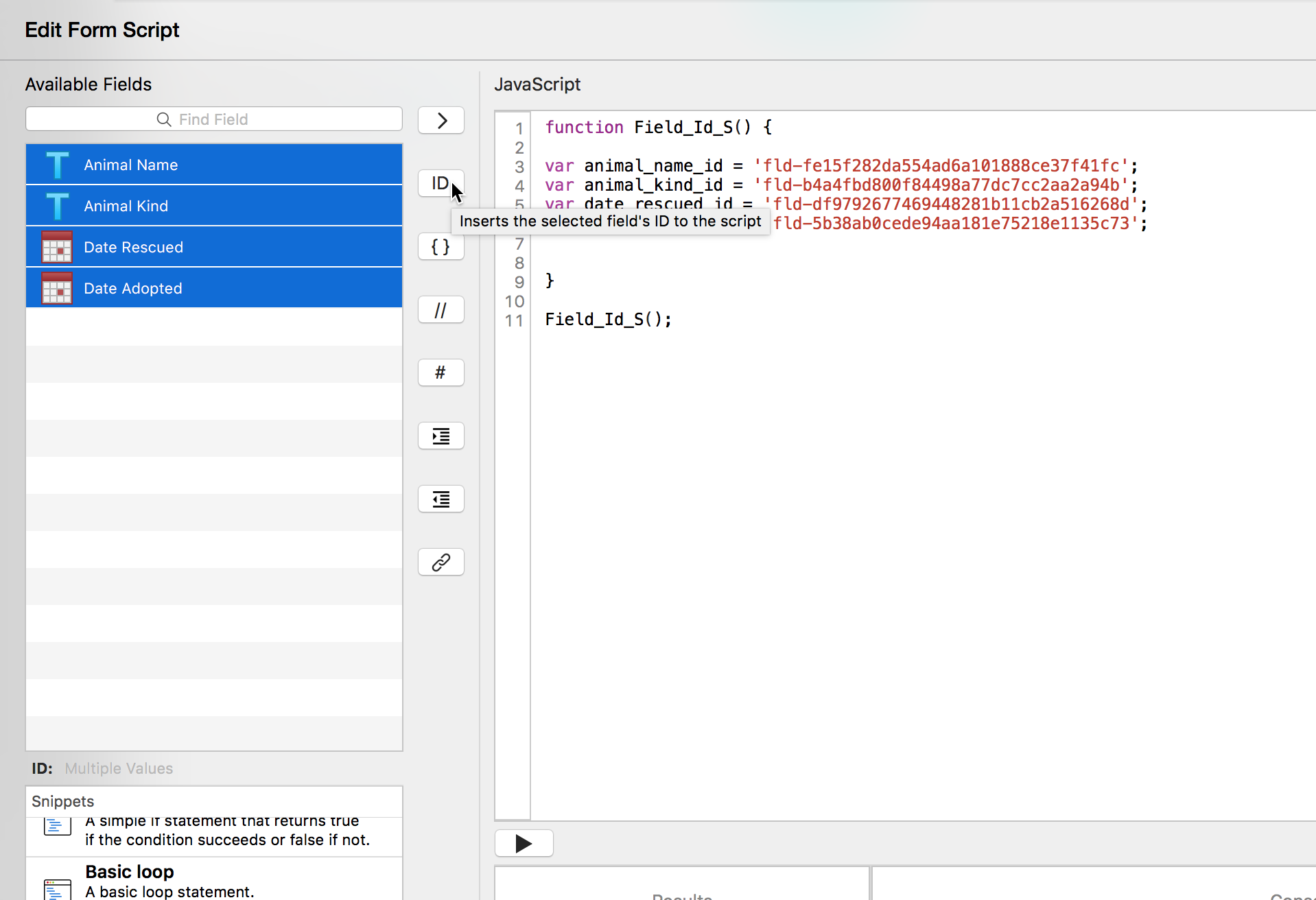Click the chain link button
Screen dimensions: 1316x900
441,562
